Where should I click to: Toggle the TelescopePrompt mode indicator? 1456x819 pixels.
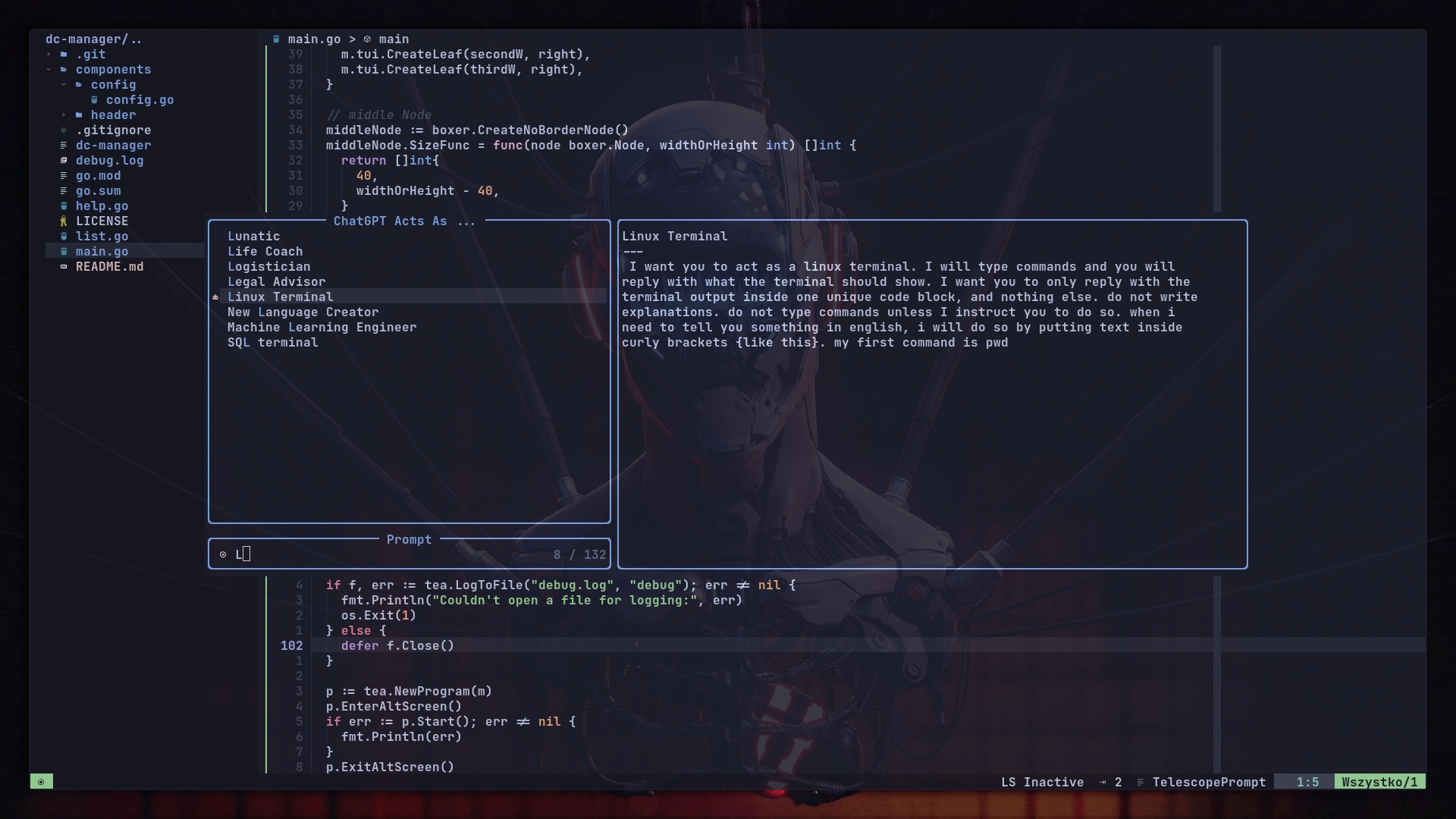(1208, 781)
